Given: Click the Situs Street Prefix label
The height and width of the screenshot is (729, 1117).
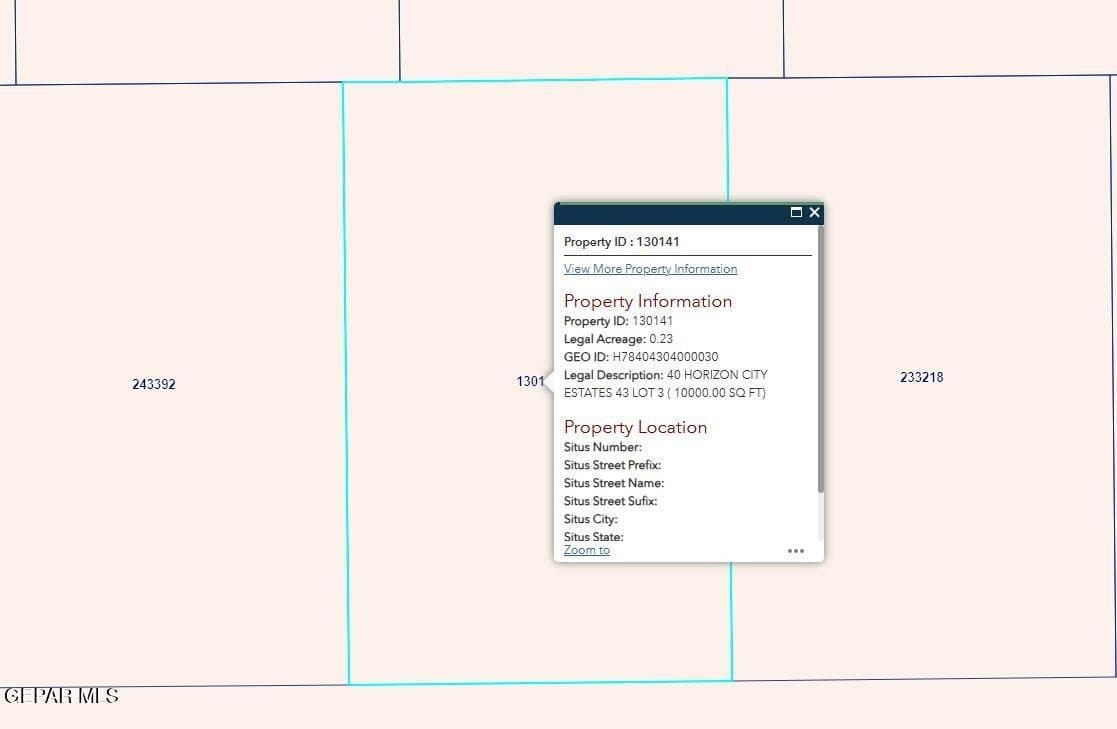Looking at the screenshot, I should (613, 465).
